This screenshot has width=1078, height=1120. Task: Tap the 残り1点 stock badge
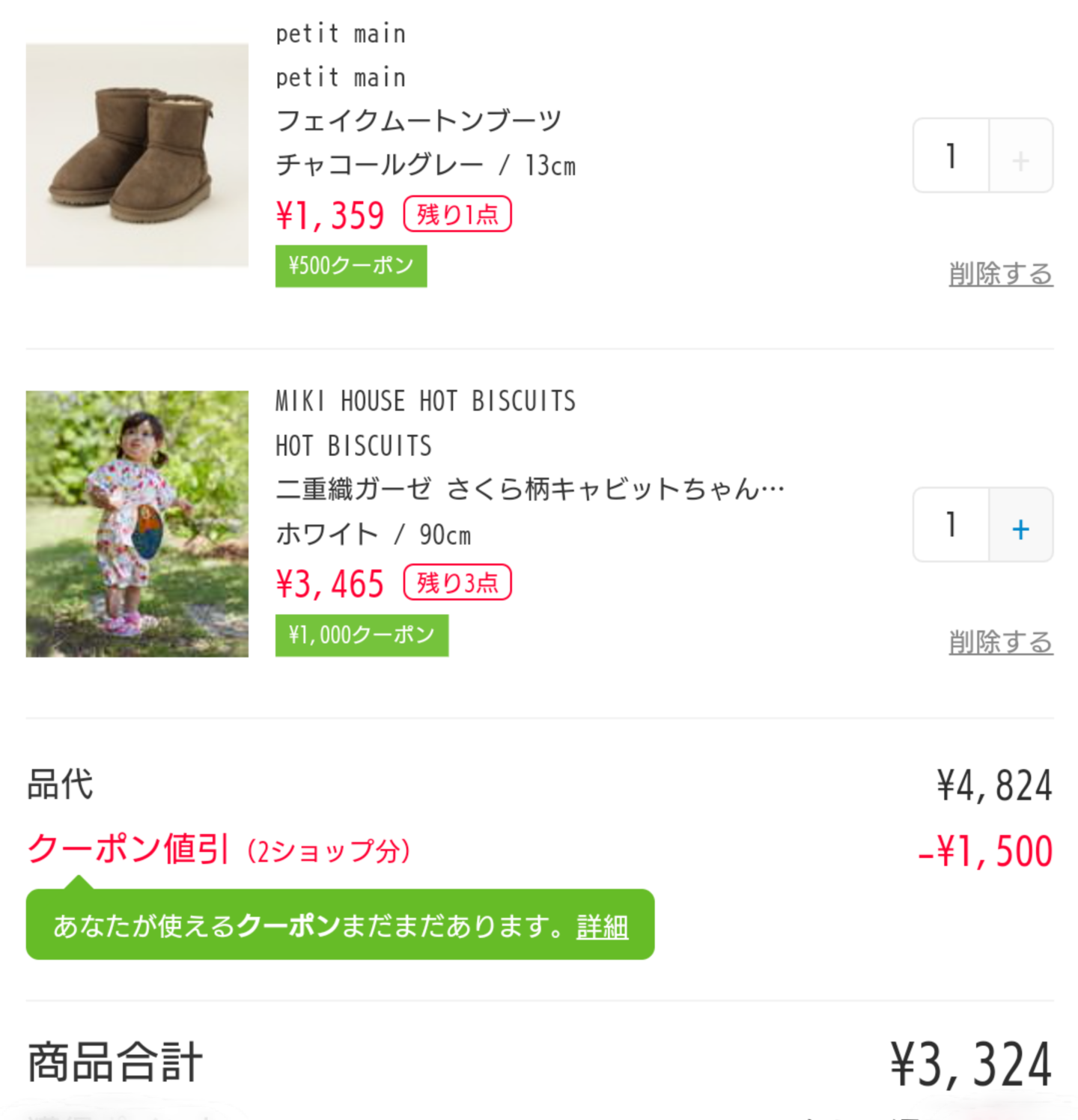457,214
